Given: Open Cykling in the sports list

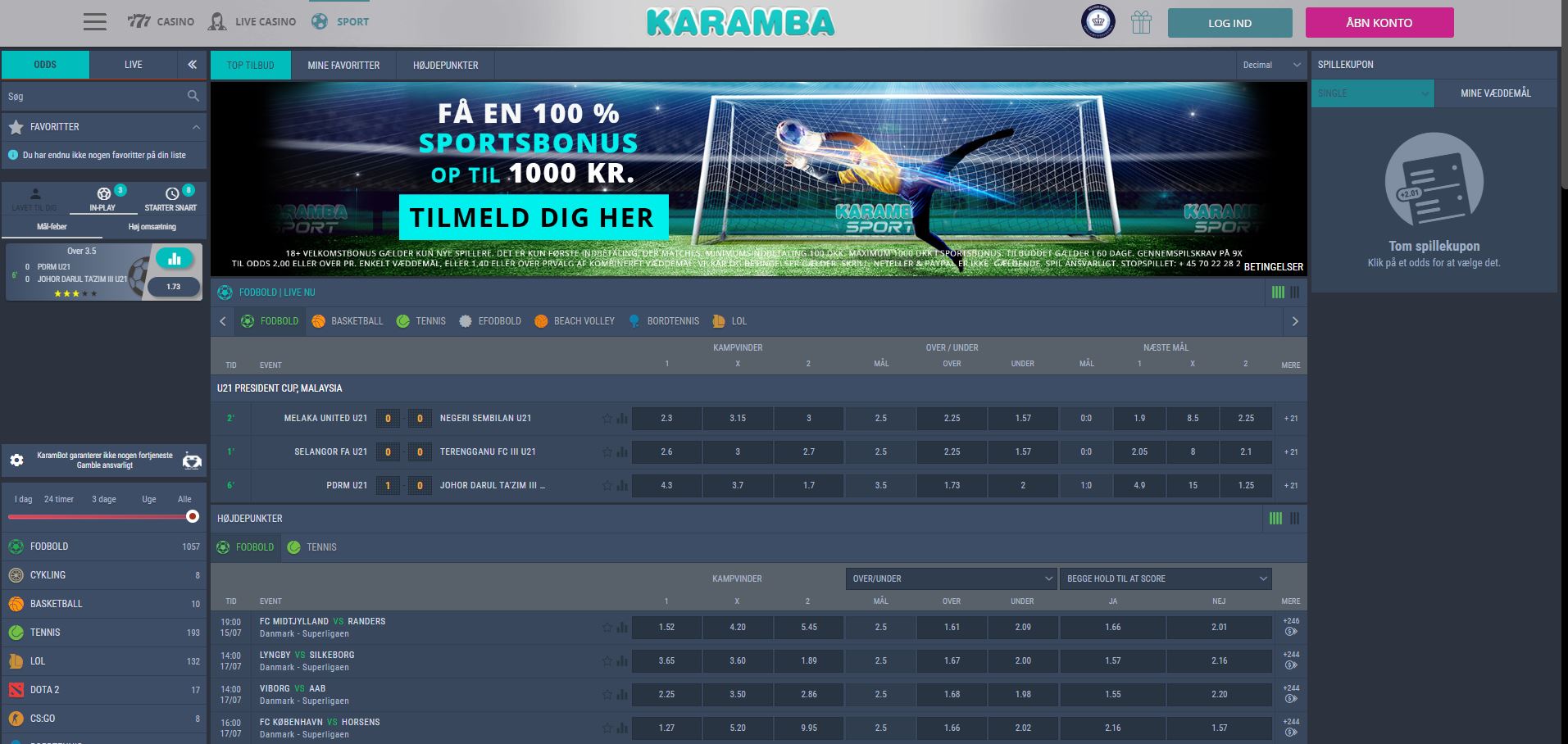Looking at the screenshot, I should [104, 575].
